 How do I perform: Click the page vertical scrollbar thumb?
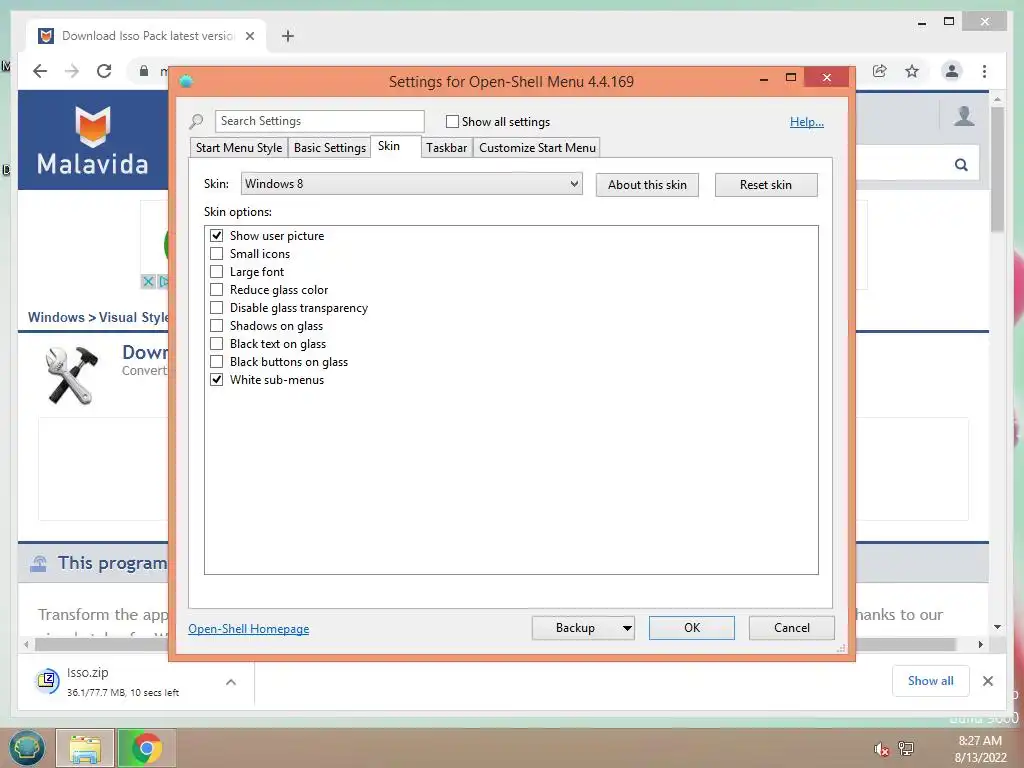[x=997, y=170]
